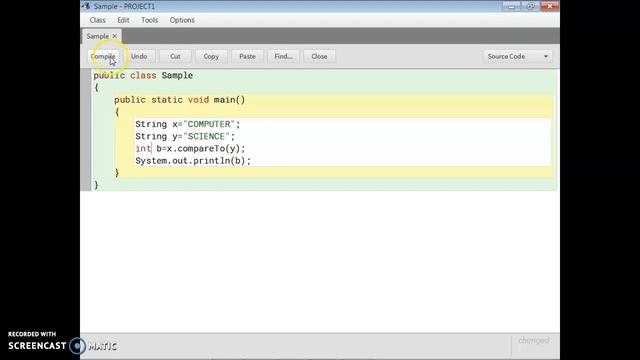Open the Class menu

click(x=98, y=20)
